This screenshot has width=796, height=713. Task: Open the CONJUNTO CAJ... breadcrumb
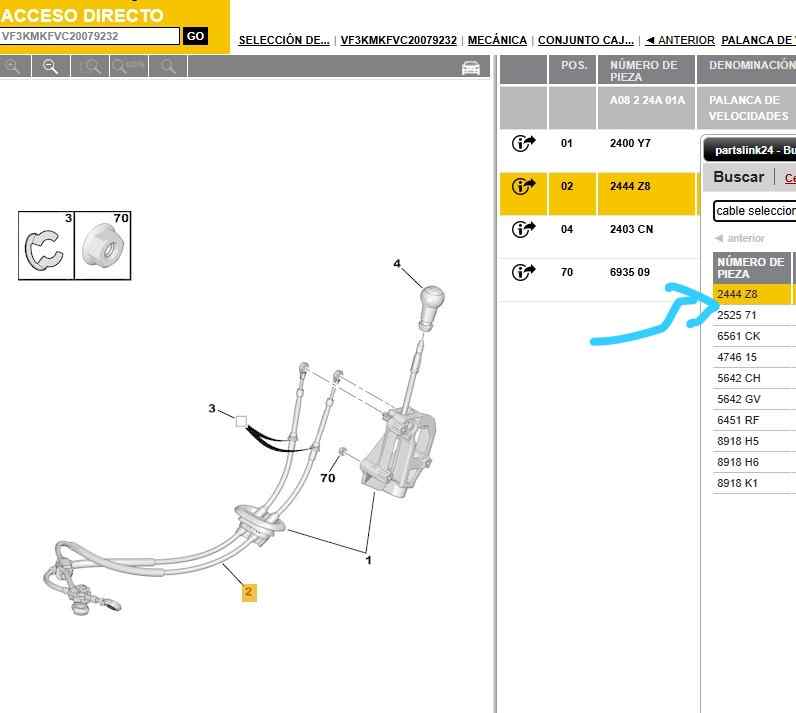click(585, 41)
